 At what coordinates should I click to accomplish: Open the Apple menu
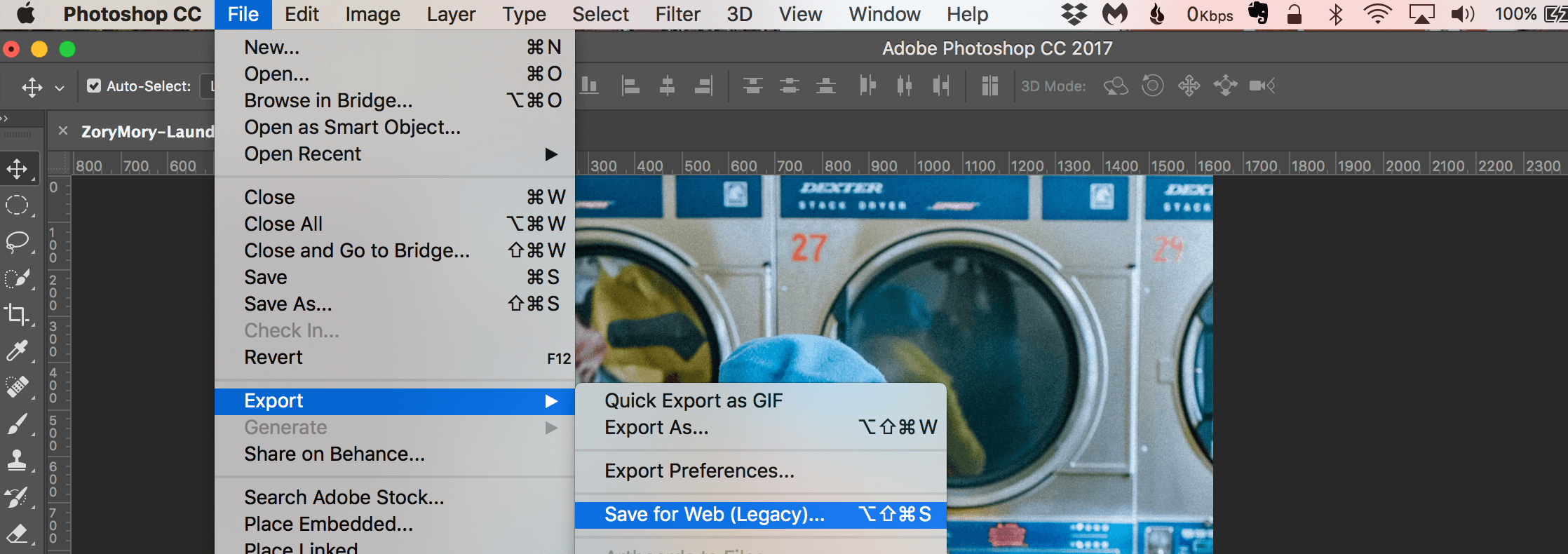click(x=26, y=13)
